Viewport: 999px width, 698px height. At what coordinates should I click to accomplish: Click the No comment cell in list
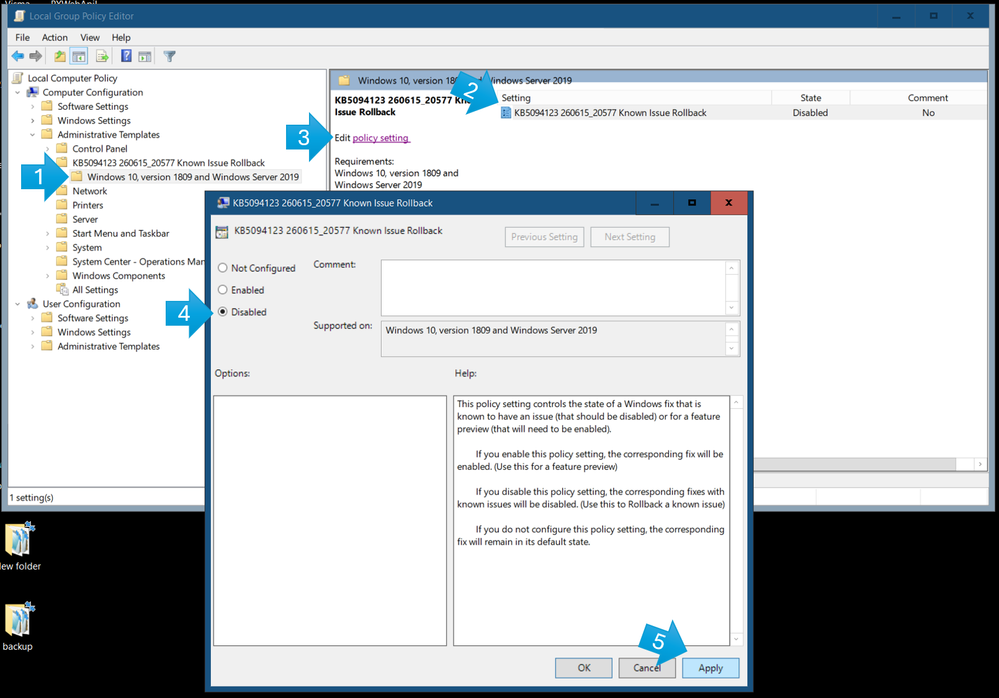tap(928, 113)
